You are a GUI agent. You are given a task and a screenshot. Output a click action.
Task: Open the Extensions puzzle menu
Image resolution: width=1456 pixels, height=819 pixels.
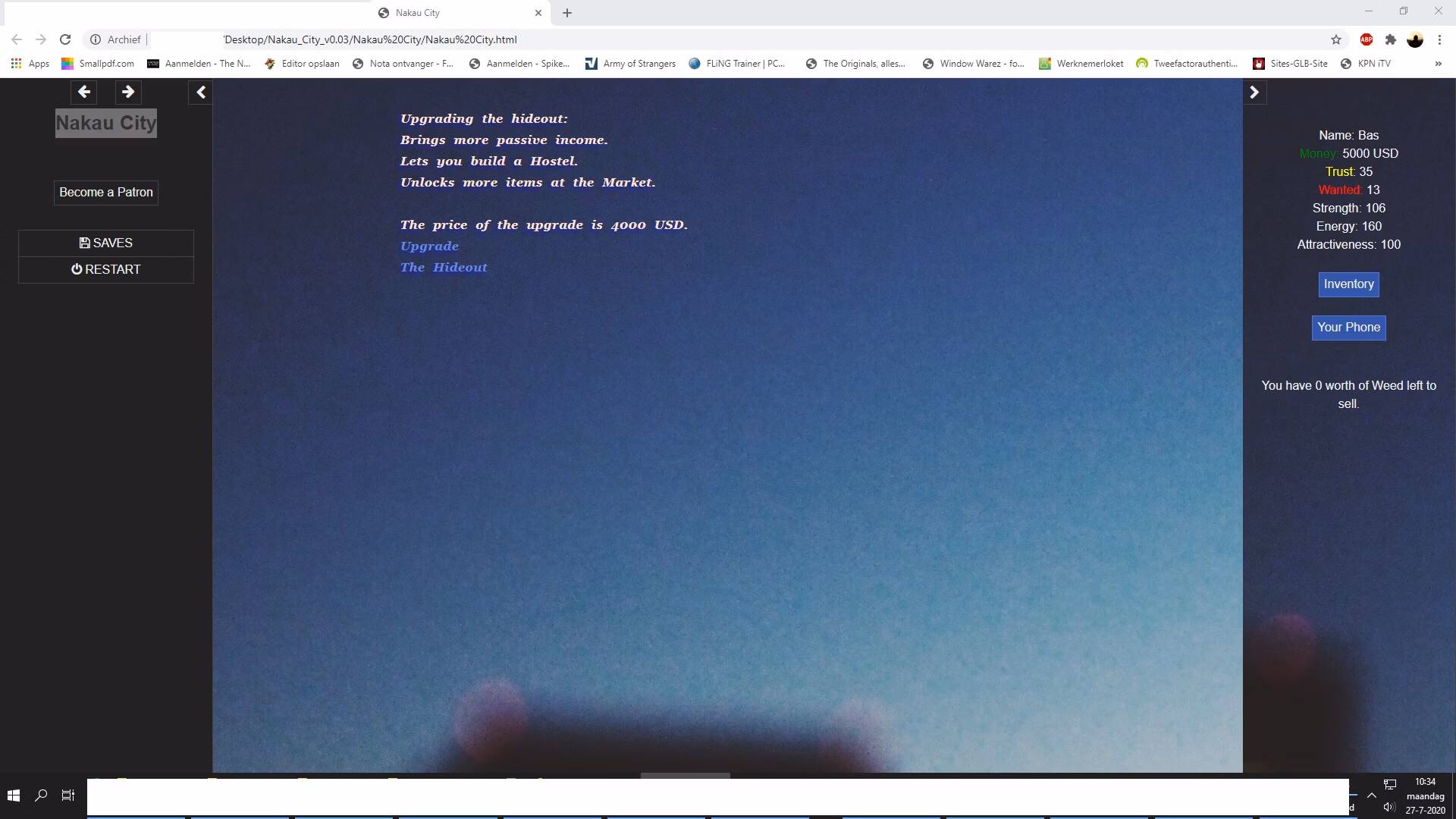pyautogui.click(x=1391, y=39)
